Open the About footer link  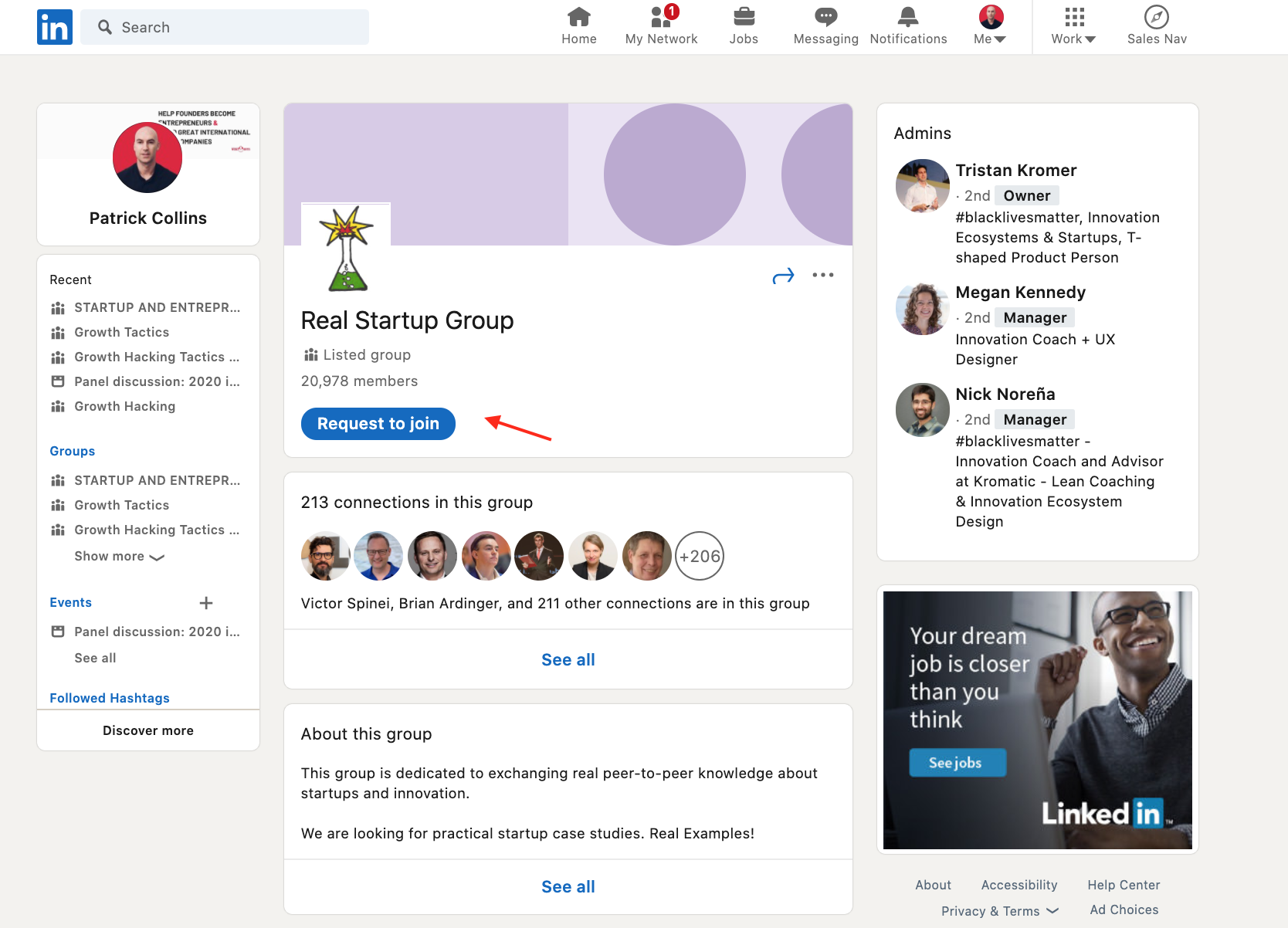[x=934, y=885]
